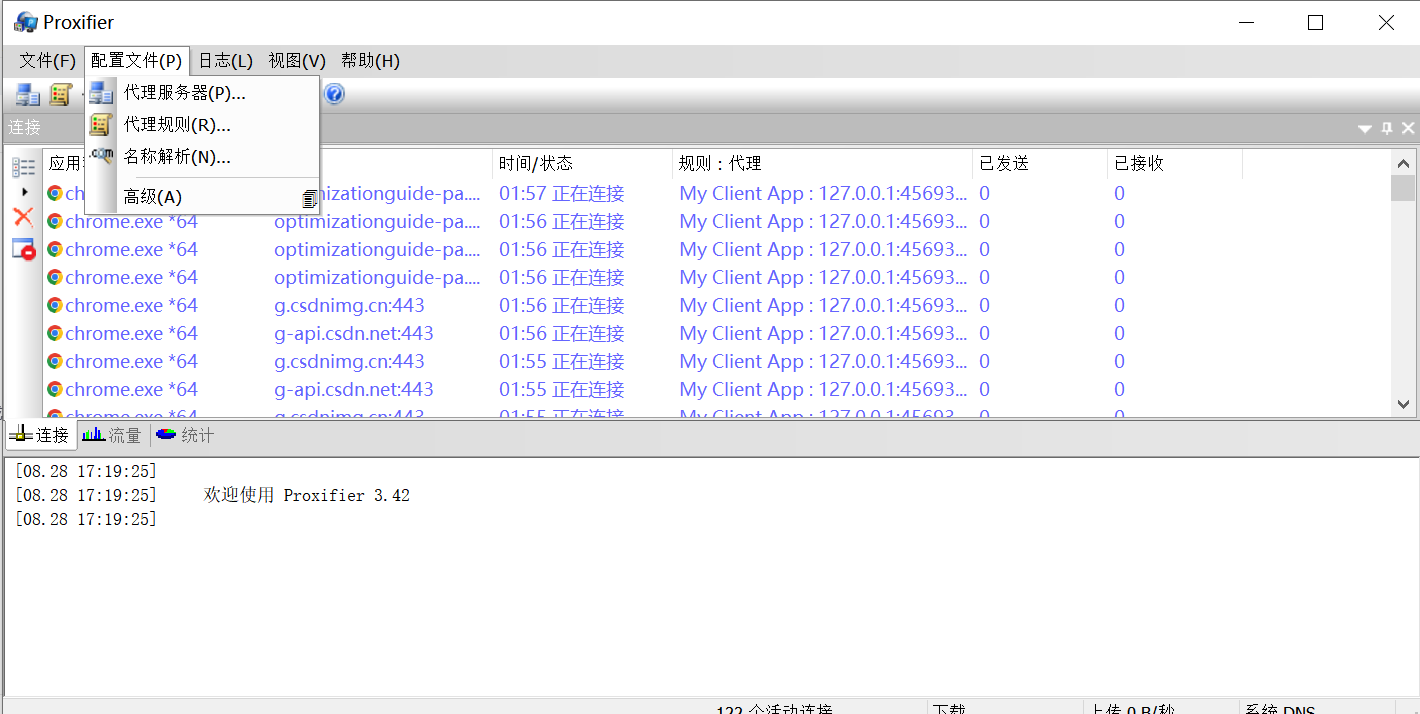Click the connection list scrollbar thumb
The width and height of the screenshot is (1420, 714).
[x=1403, y=188]
